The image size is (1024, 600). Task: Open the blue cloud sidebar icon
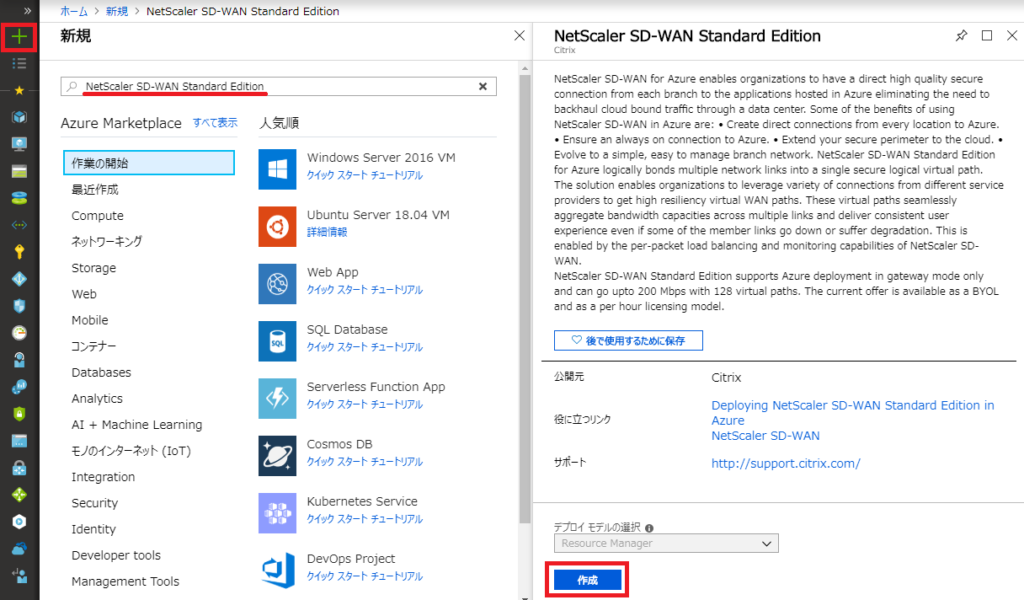pos(19,548)
